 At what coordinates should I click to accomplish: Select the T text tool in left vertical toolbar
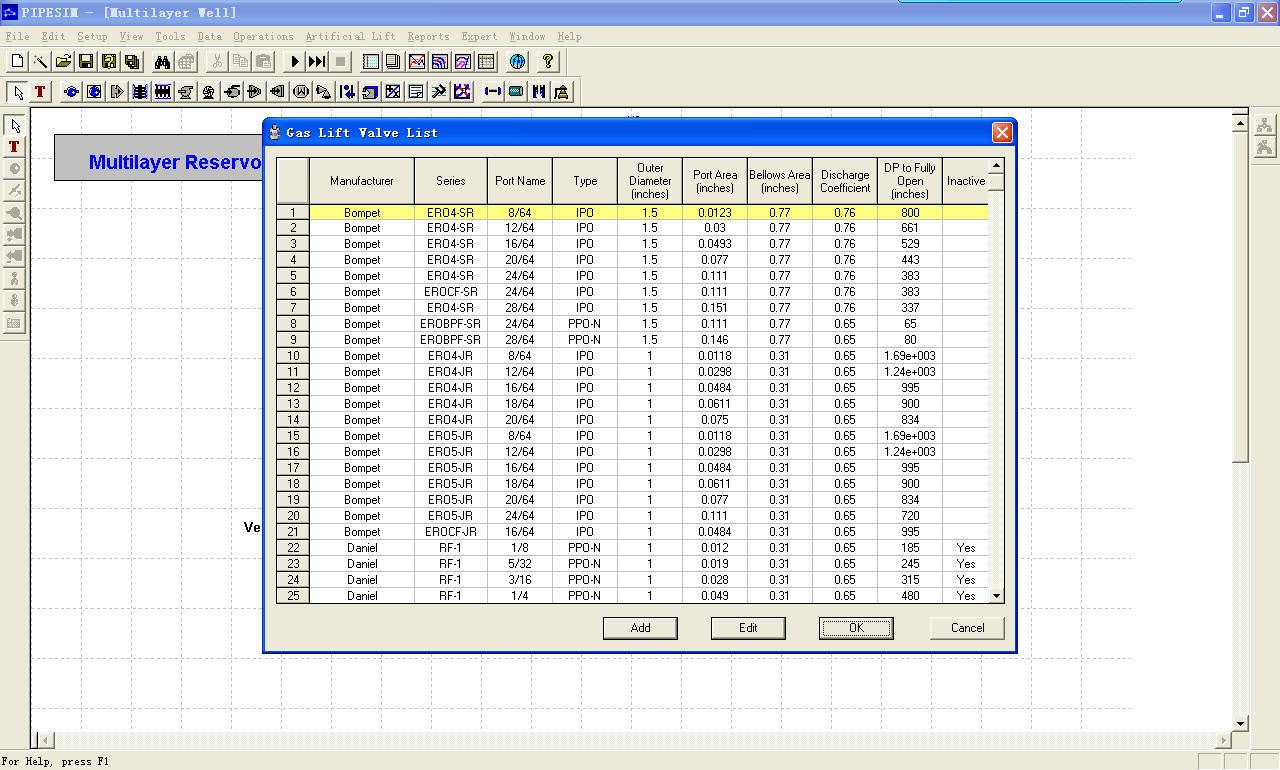point(14,147)
